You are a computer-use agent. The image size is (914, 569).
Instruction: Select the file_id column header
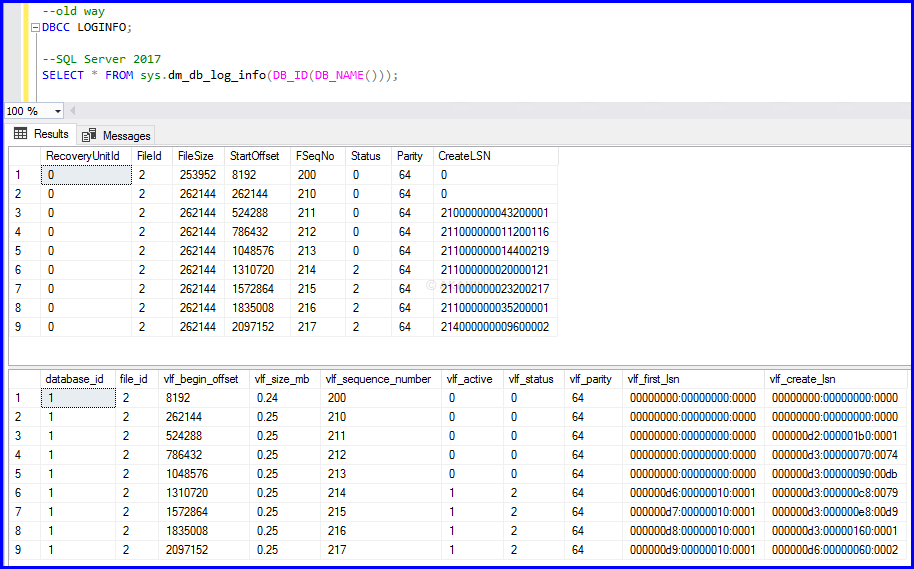coord(136,380)
